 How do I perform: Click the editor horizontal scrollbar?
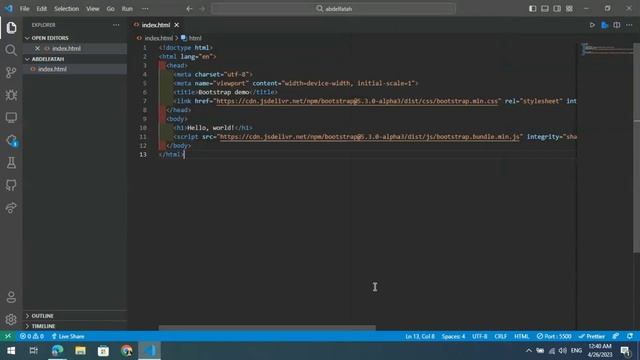point(267,327)
